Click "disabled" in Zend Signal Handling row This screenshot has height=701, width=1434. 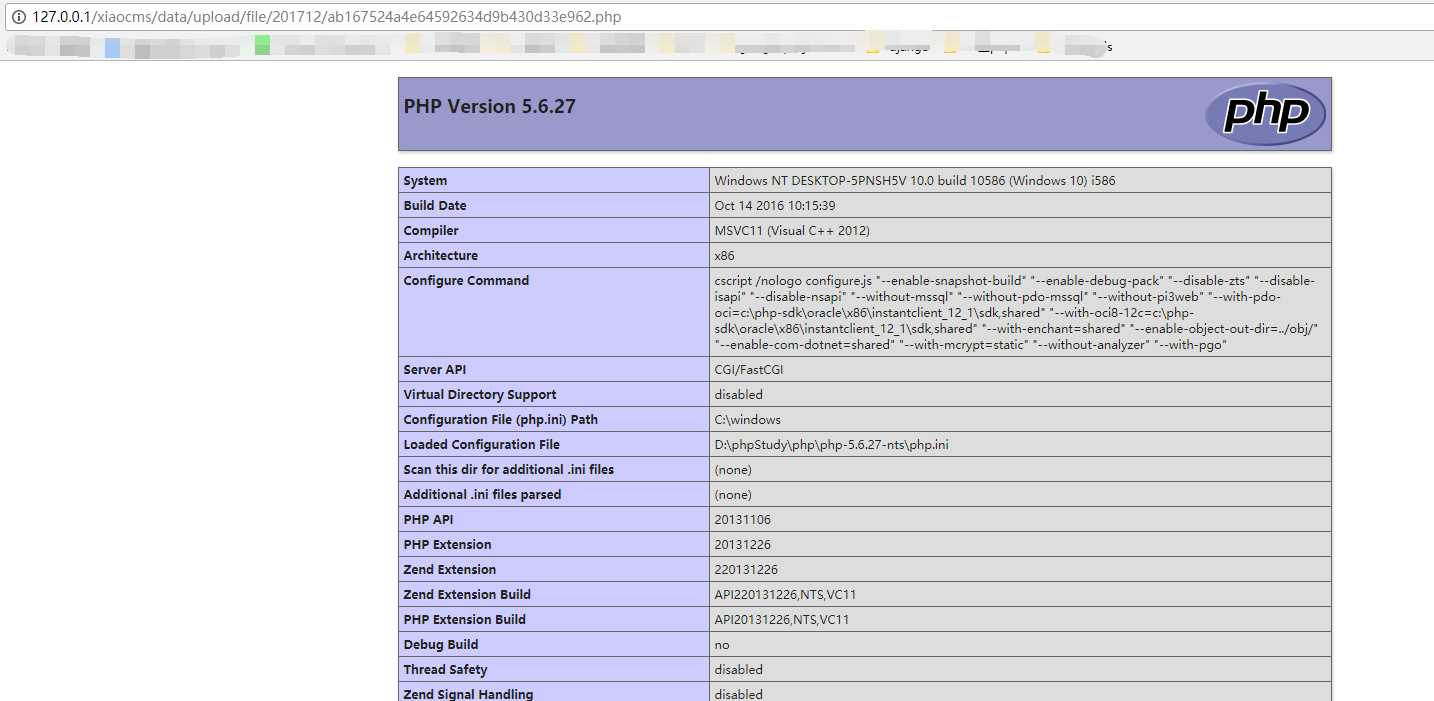click(738, 694)
